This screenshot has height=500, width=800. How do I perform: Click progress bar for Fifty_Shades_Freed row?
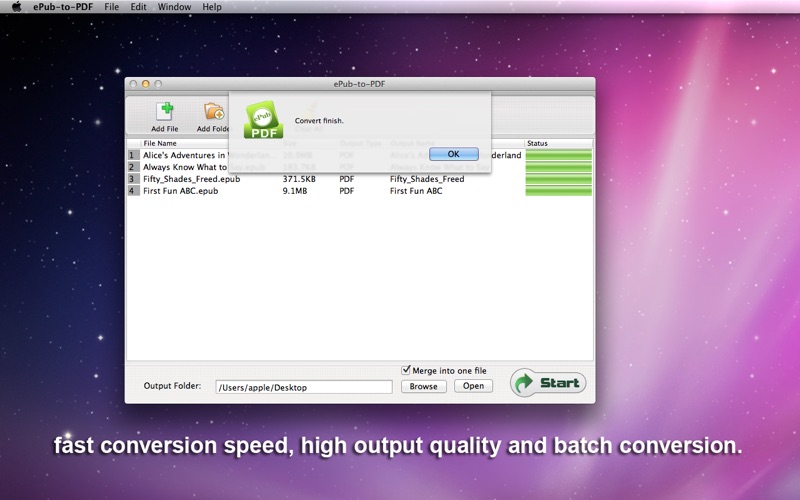pyautogui.click(x=559, y=179)
